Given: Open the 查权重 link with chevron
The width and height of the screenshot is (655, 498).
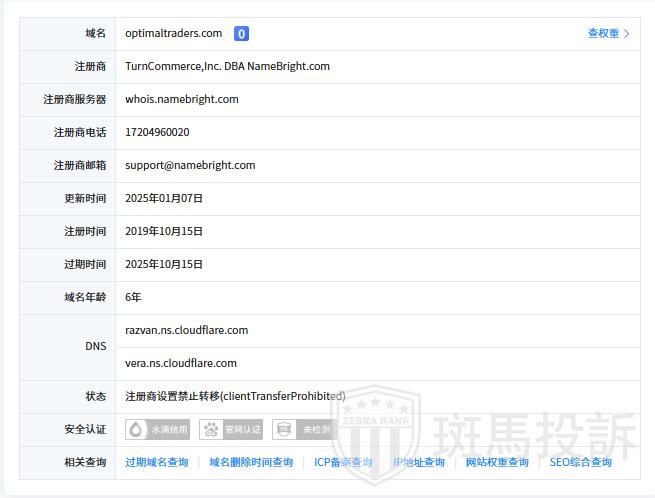Looking at the screenshot, I should [x=608, y=34].
